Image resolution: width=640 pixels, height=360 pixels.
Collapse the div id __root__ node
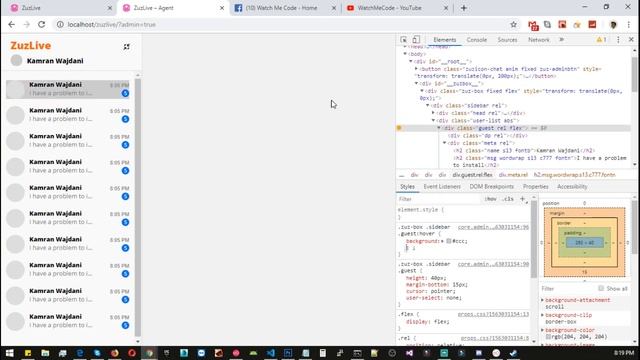coord(411,61)
